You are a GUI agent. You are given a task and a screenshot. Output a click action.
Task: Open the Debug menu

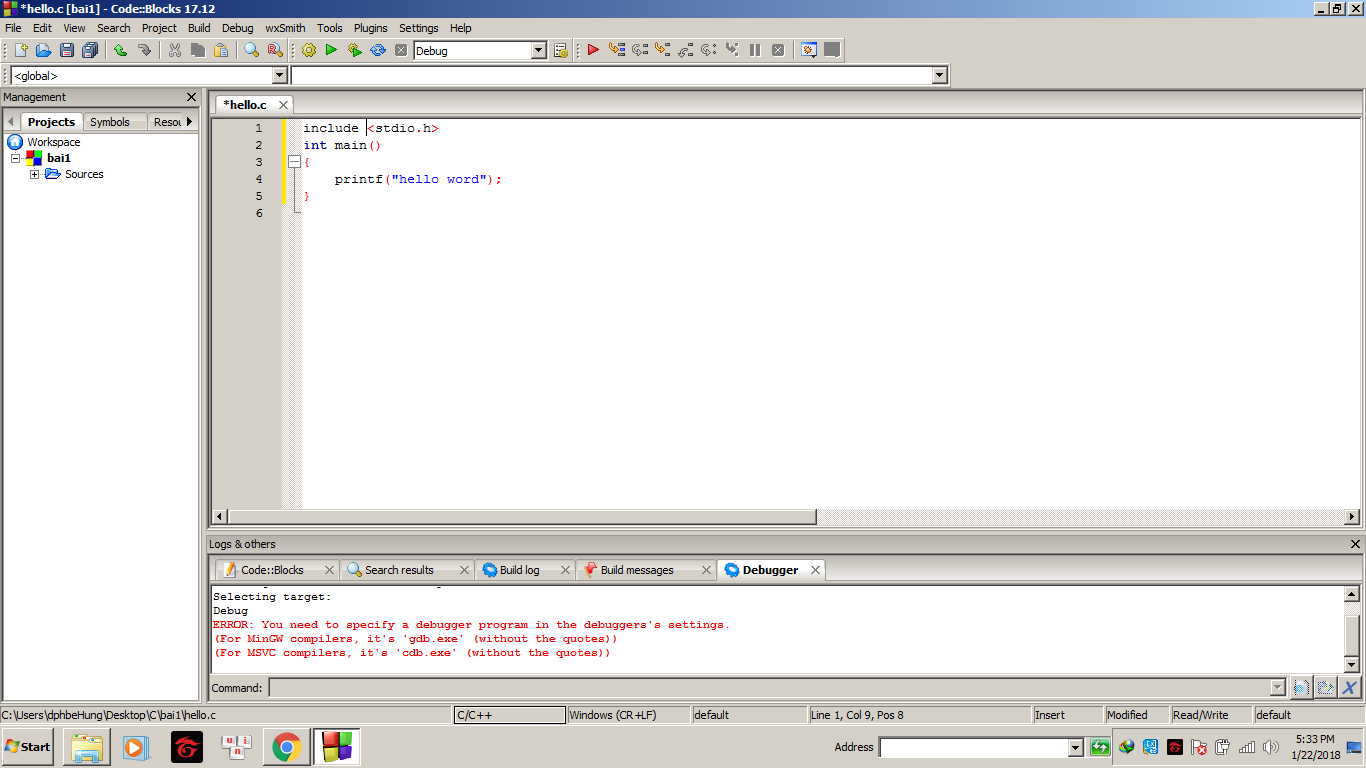237,28
